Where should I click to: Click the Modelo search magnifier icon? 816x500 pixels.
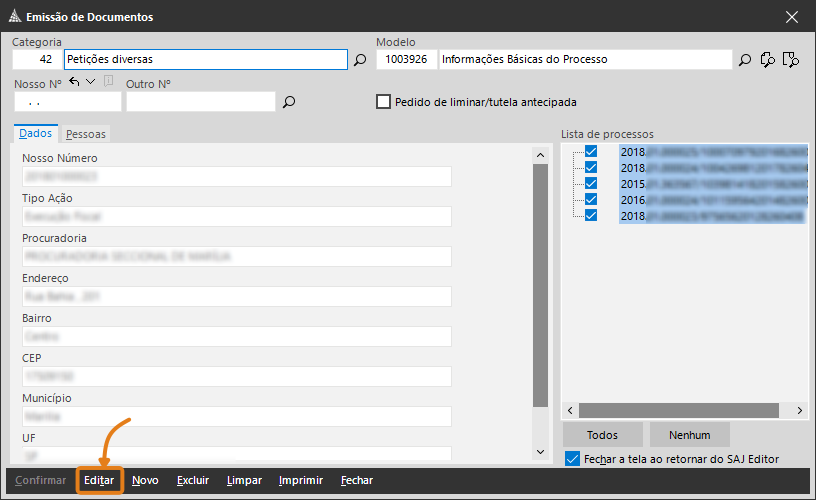(744, 60)
